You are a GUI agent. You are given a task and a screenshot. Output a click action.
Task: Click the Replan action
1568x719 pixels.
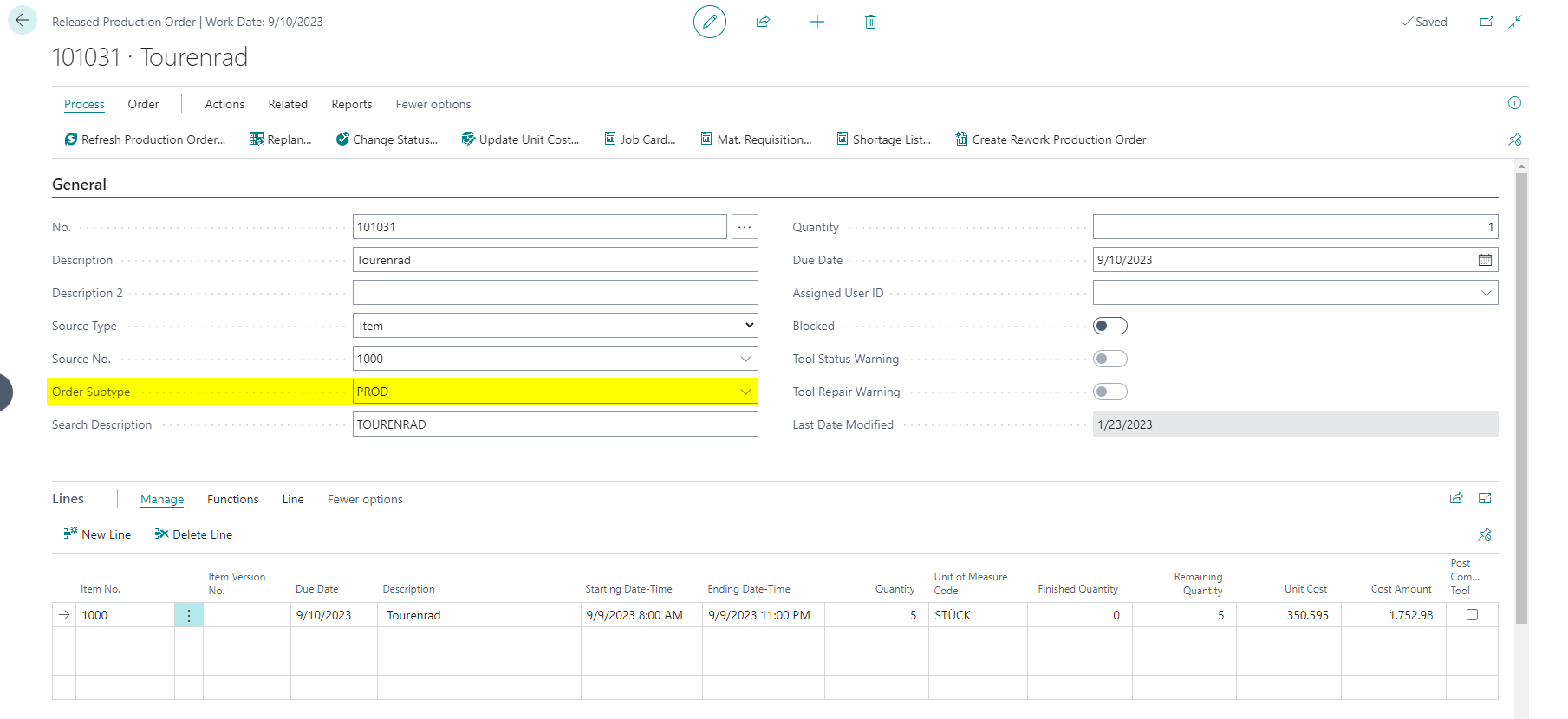pyautogui.click(x=280, y=139)
